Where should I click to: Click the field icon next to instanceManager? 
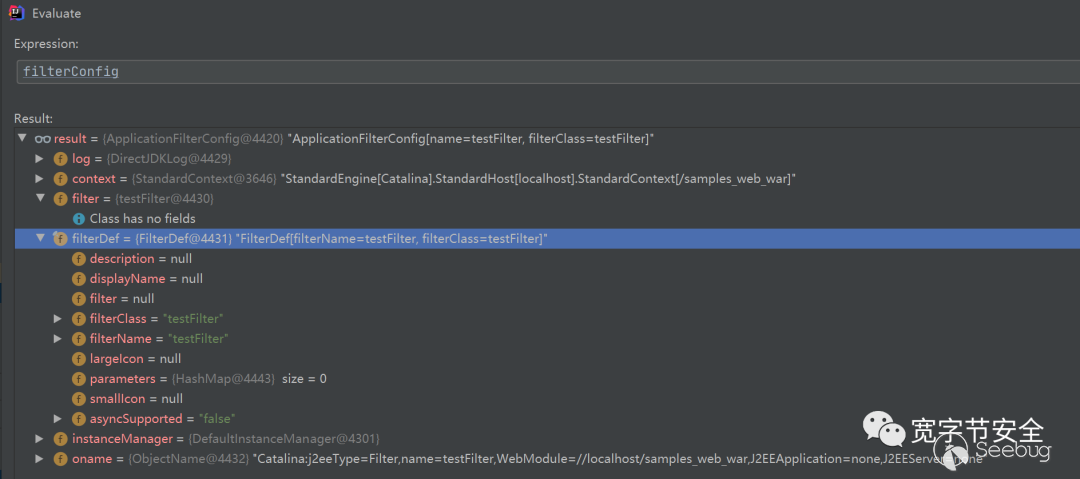coord(61,438)
